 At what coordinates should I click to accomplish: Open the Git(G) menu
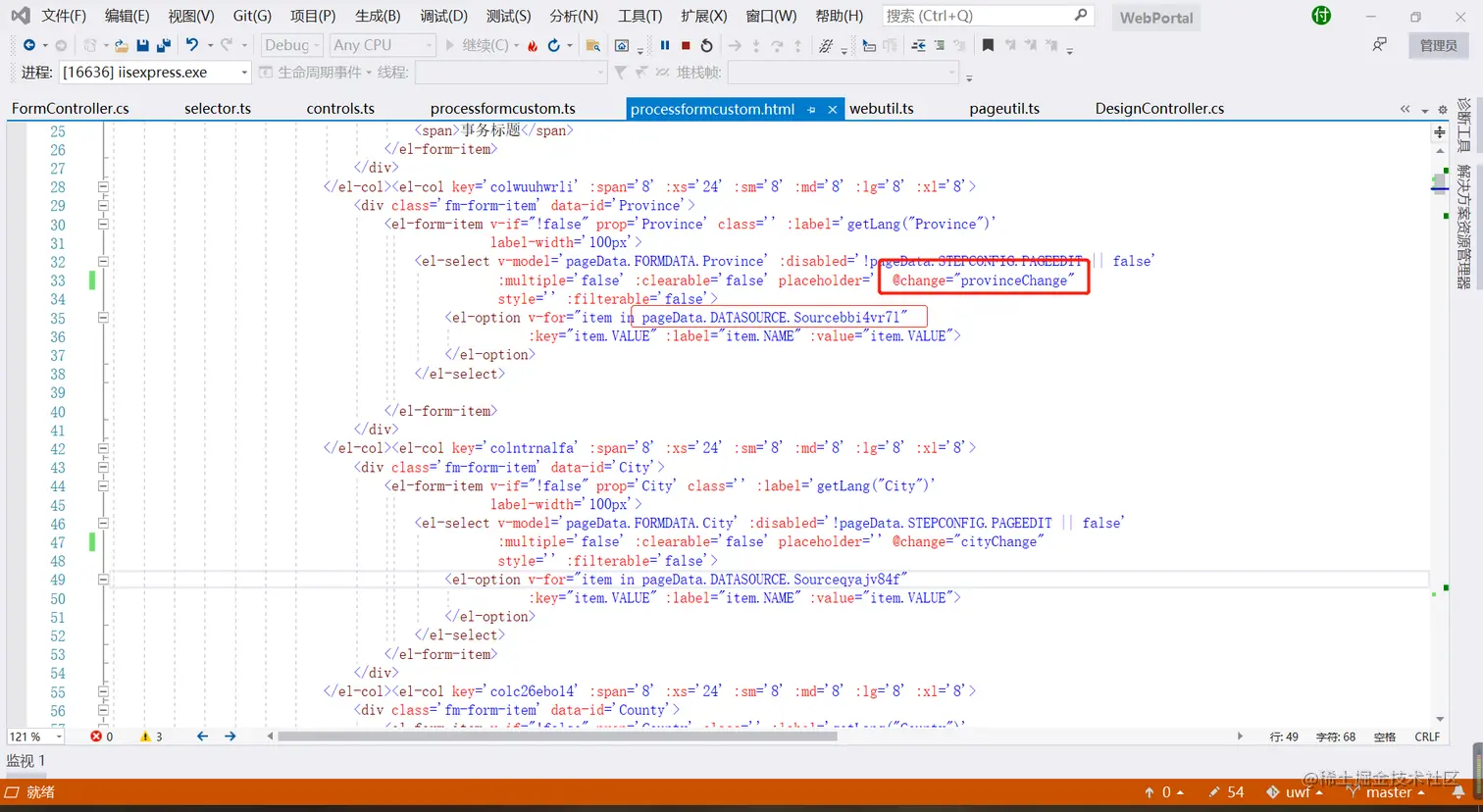tap(252, 16)
